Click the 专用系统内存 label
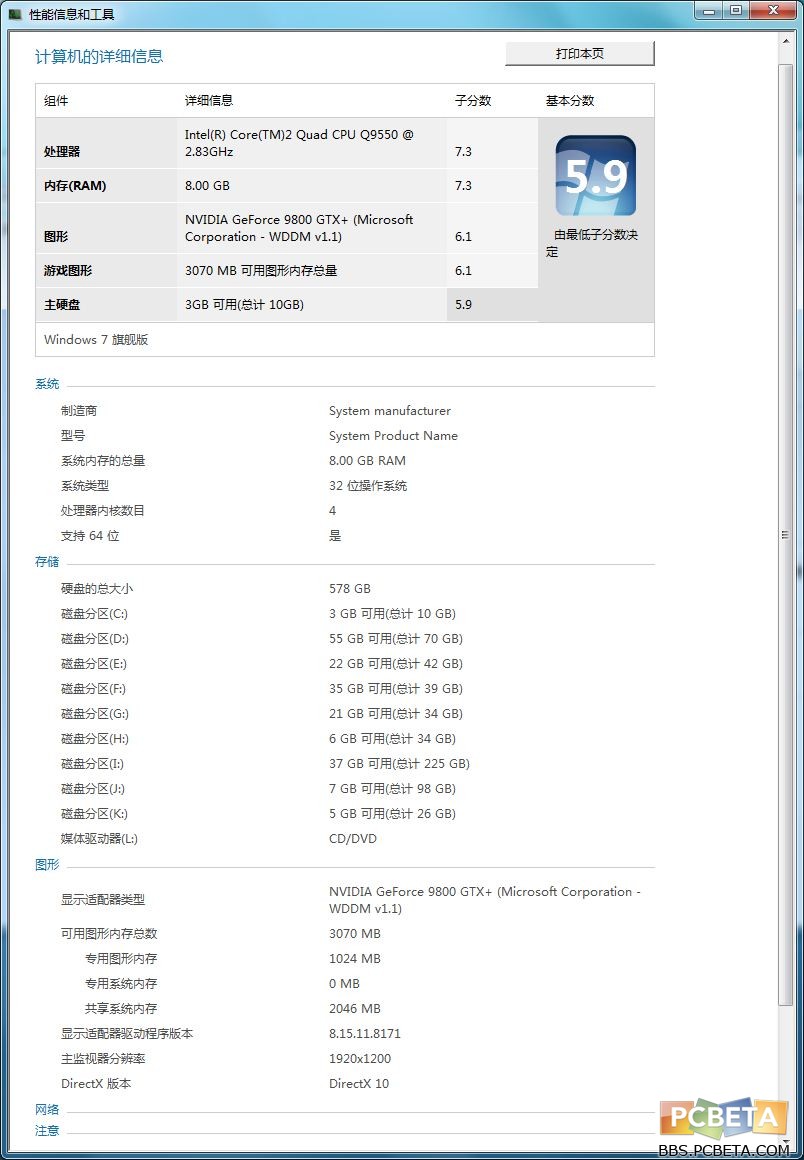Image resolution: width=804 pixels, height=1160 pixels. click(x=121, y=984)
